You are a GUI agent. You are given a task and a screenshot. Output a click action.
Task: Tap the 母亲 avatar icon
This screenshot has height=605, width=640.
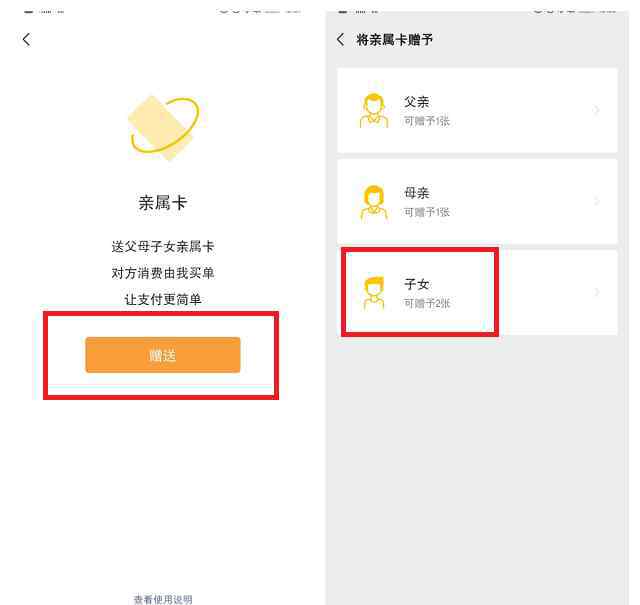tap(374, 202)
